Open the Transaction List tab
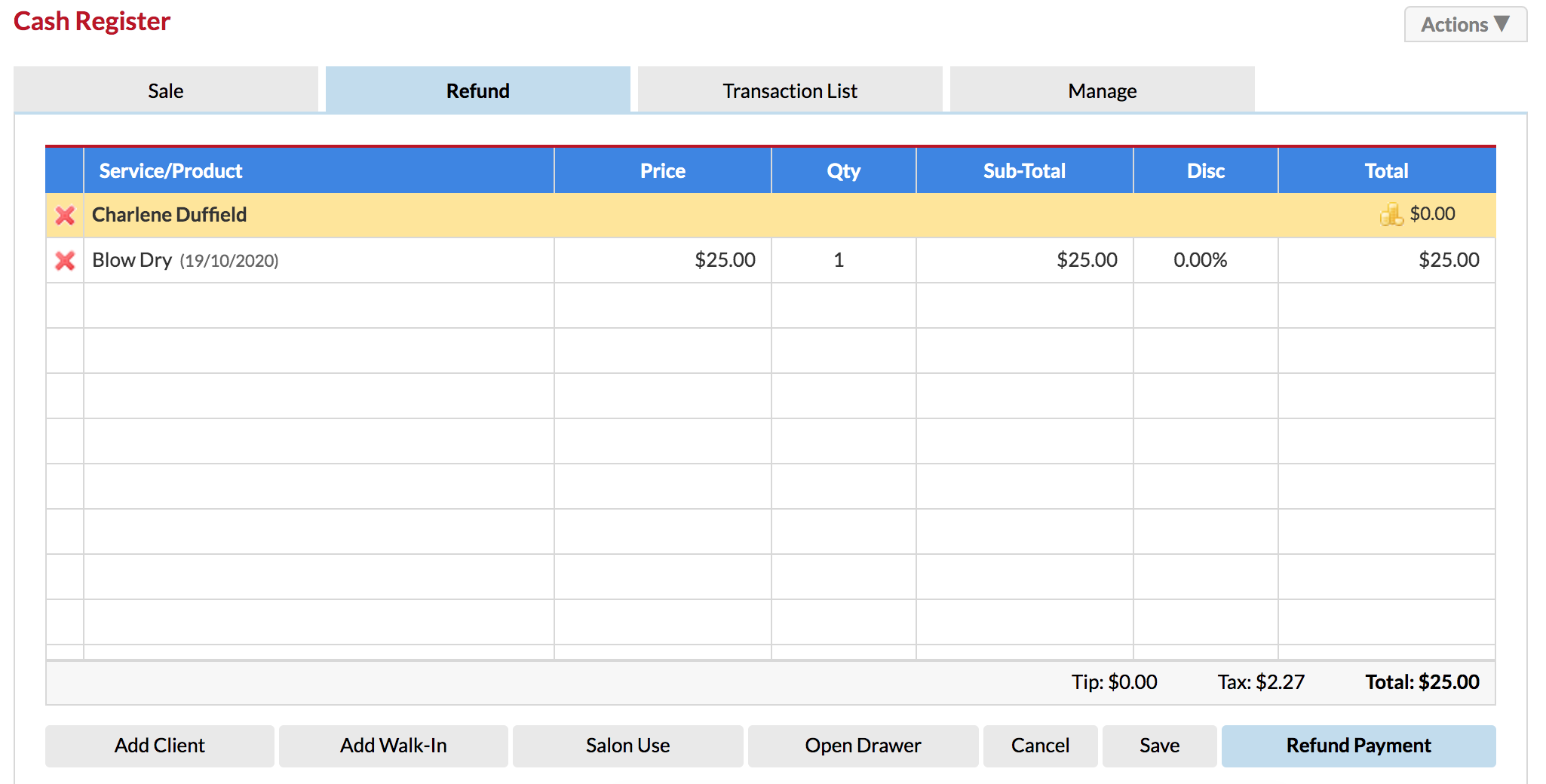The width and height of the screenshot is (1546, 784). tap(790, 90)
